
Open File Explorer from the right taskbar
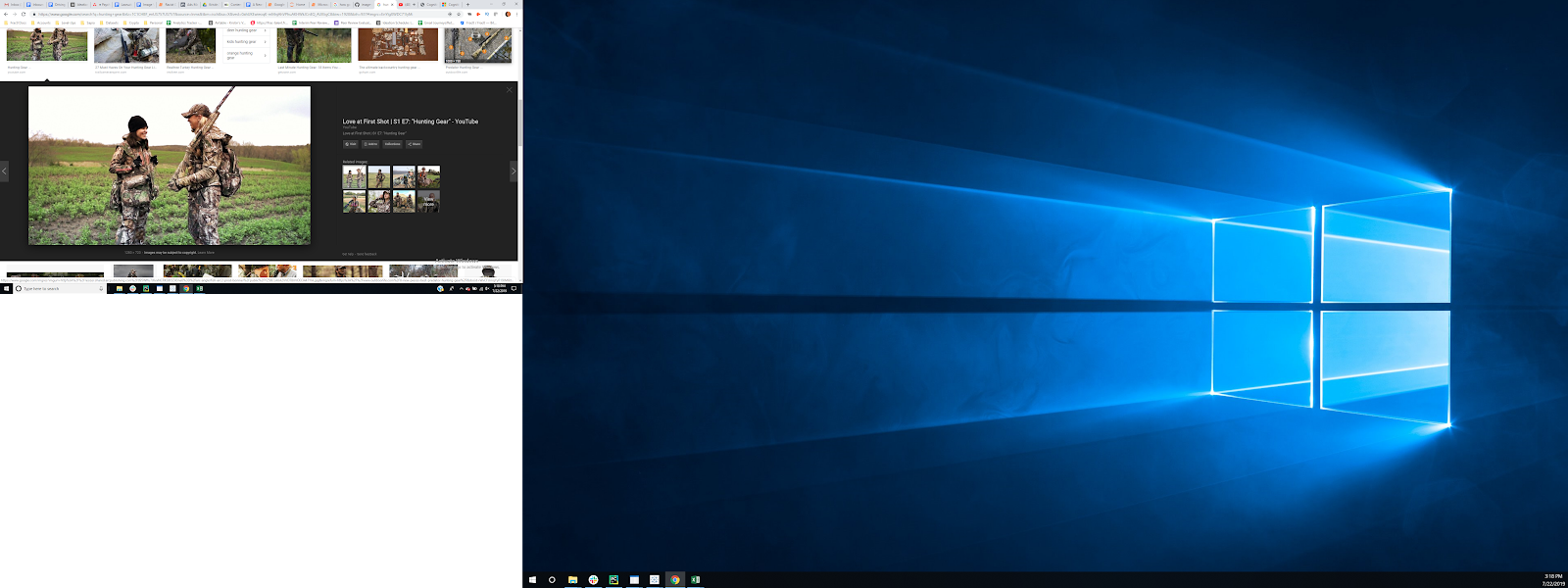point(572,580)
